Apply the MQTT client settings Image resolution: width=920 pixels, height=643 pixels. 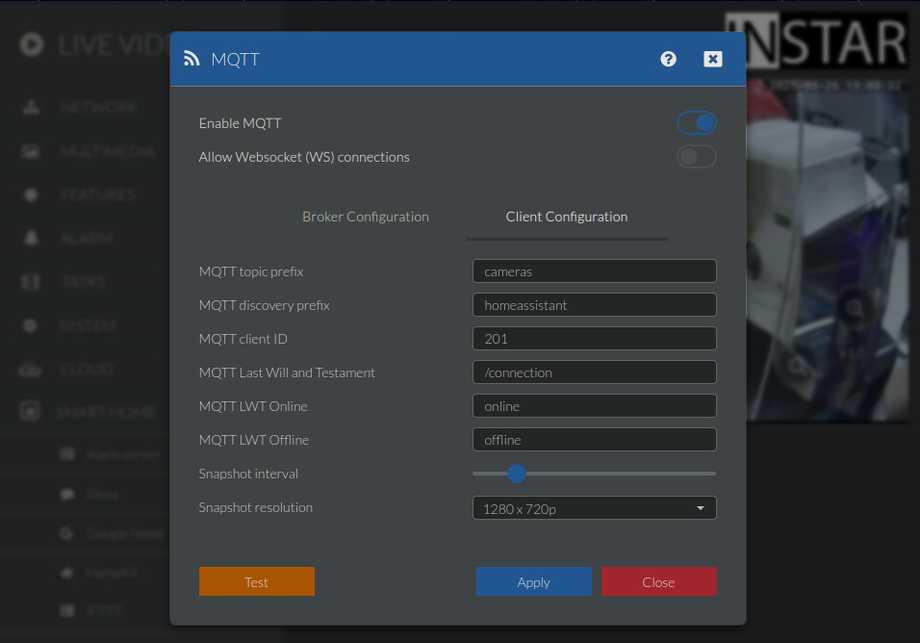533,581
